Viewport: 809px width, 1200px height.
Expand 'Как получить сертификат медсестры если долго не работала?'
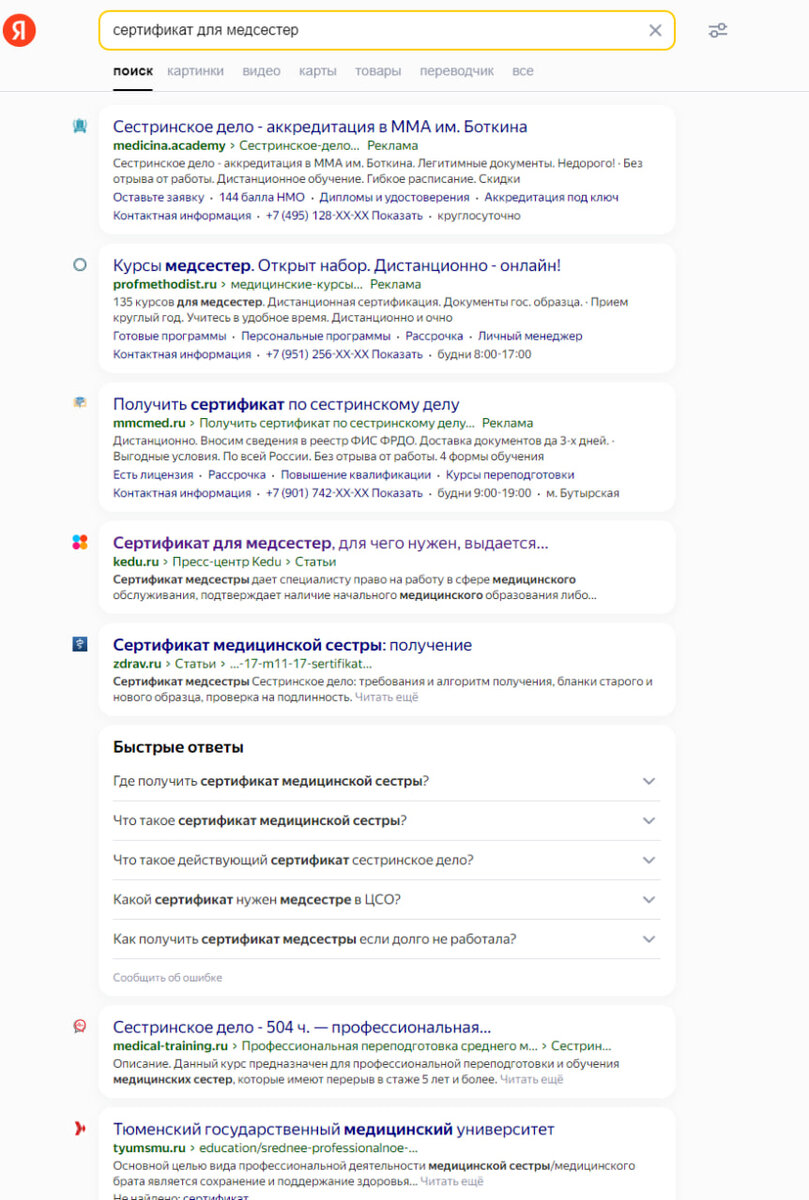[x=386, y=940]
